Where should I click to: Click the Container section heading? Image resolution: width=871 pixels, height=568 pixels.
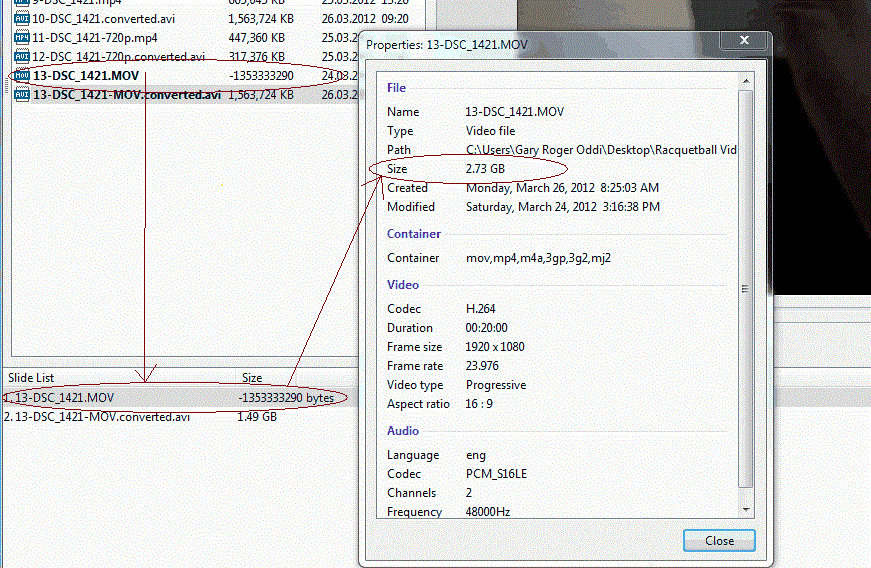pos(414,234)
